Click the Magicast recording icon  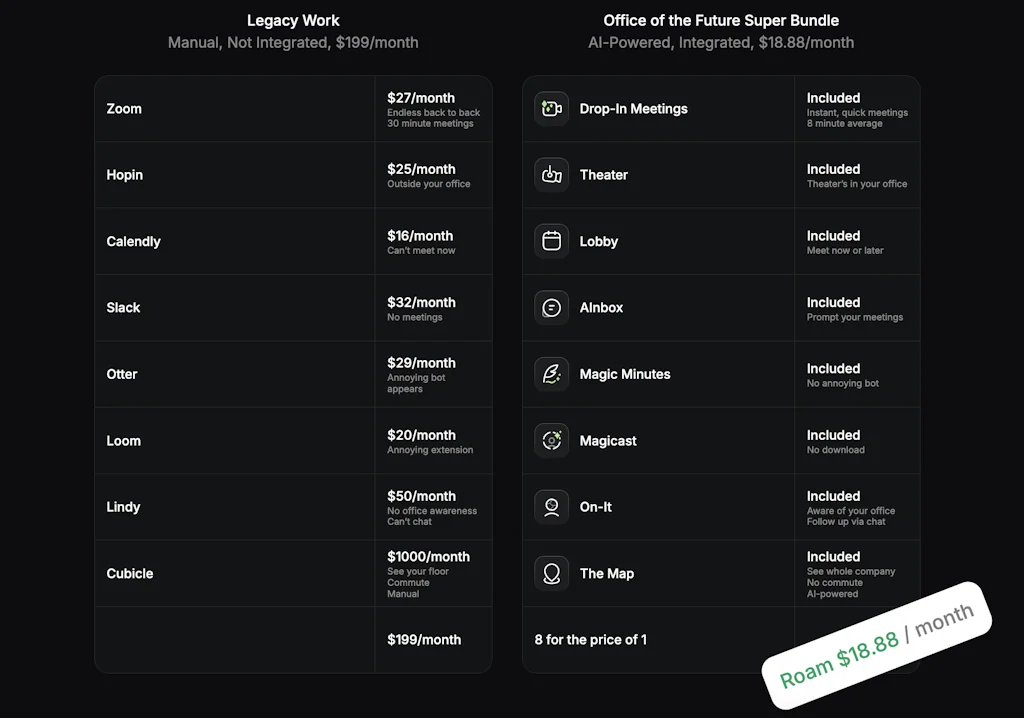[551, 440]
